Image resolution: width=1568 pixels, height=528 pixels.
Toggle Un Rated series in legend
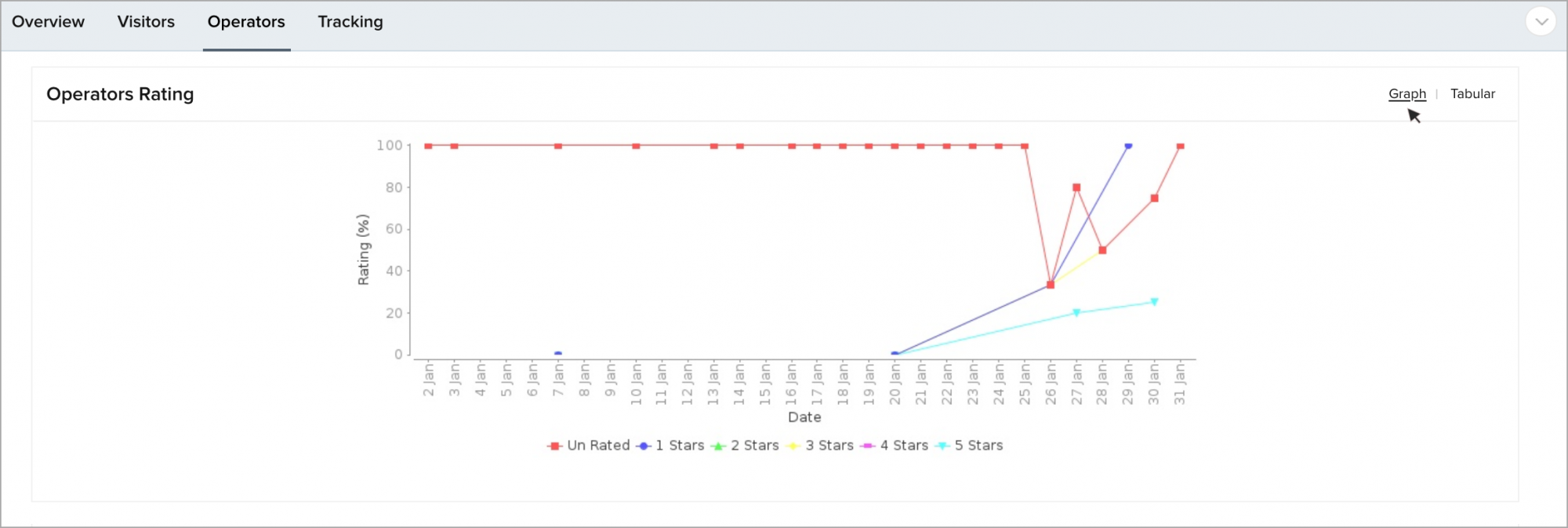pyautogui.click(x=589, y=446)
